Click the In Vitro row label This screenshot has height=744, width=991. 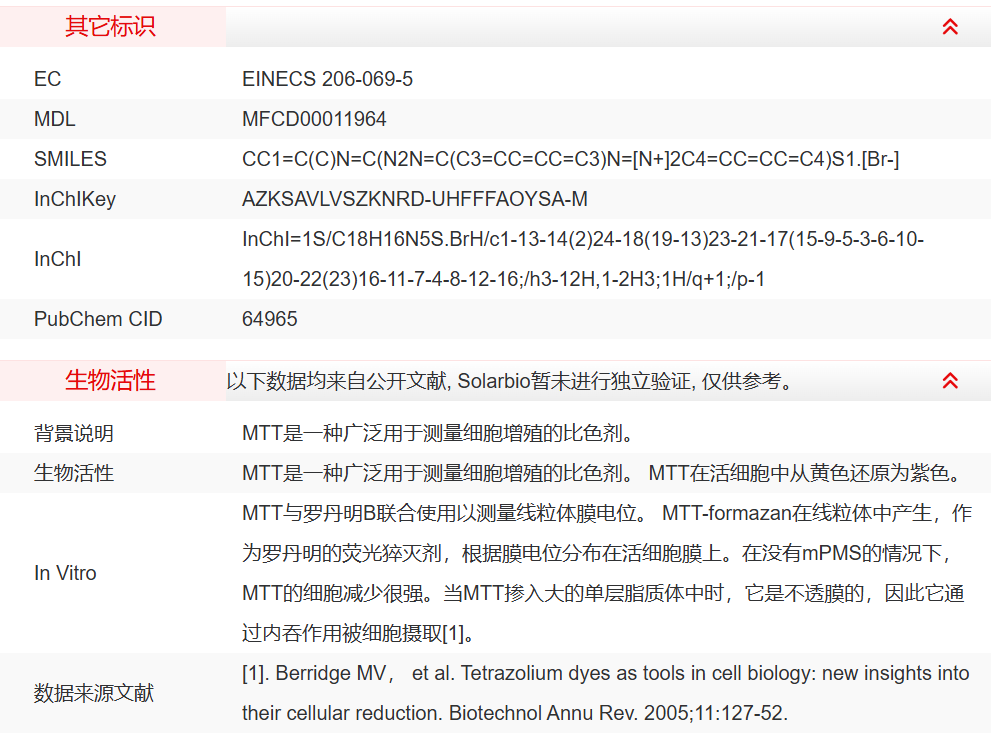point(65,573)
